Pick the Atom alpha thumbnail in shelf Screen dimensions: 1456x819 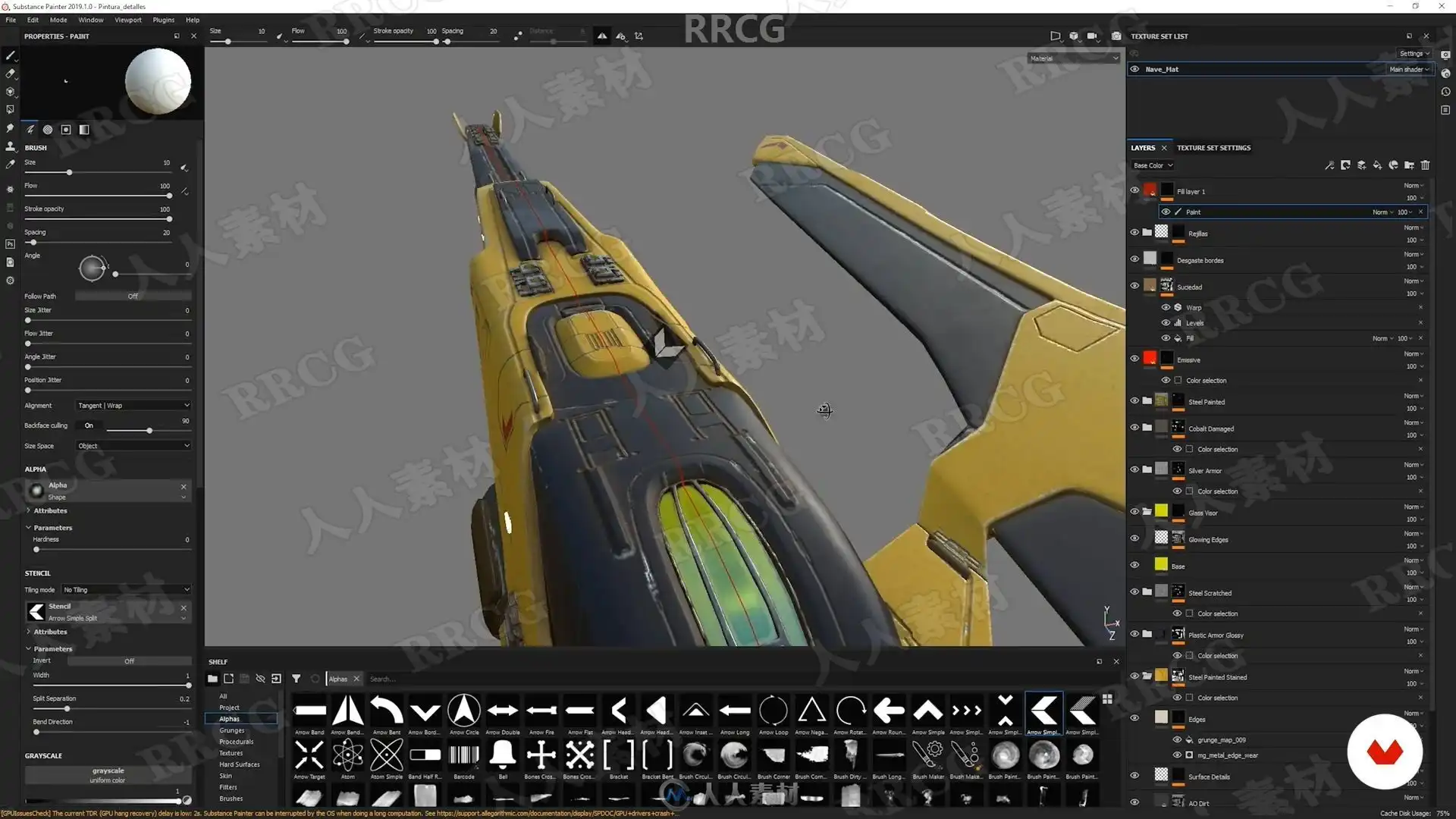pos(347,756)
